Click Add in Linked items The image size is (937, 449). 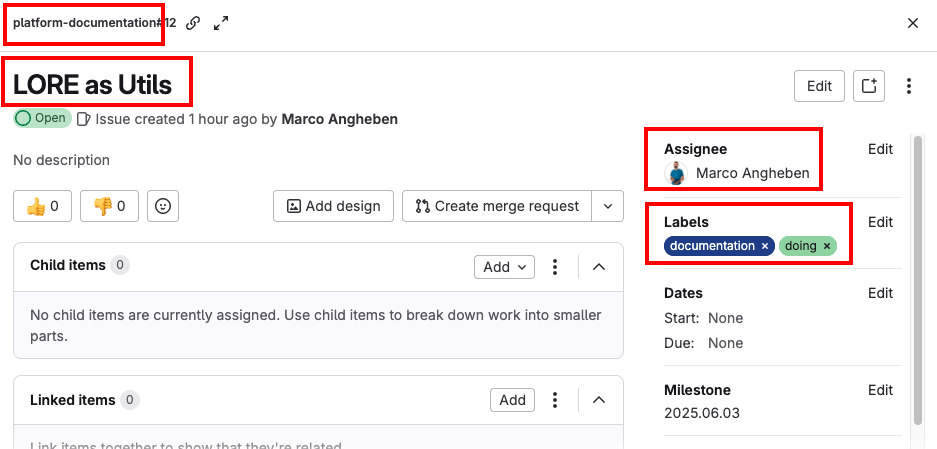tap(512, 400)
